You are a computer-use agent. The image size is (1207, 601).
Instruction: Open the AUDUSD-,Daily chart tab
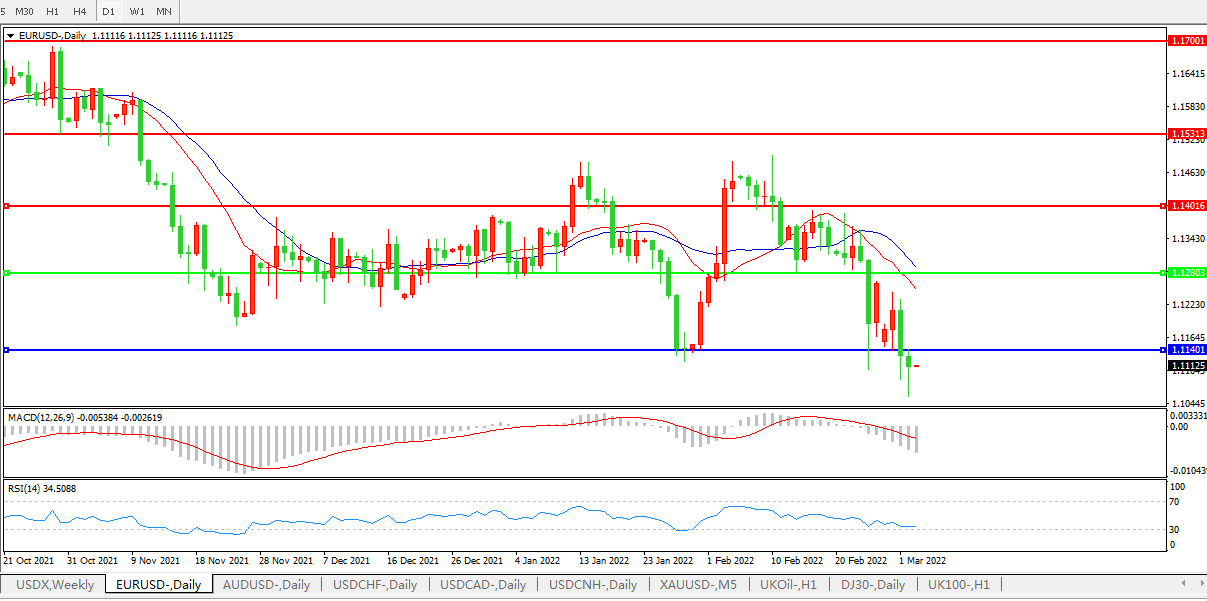(x=266, y=585)
